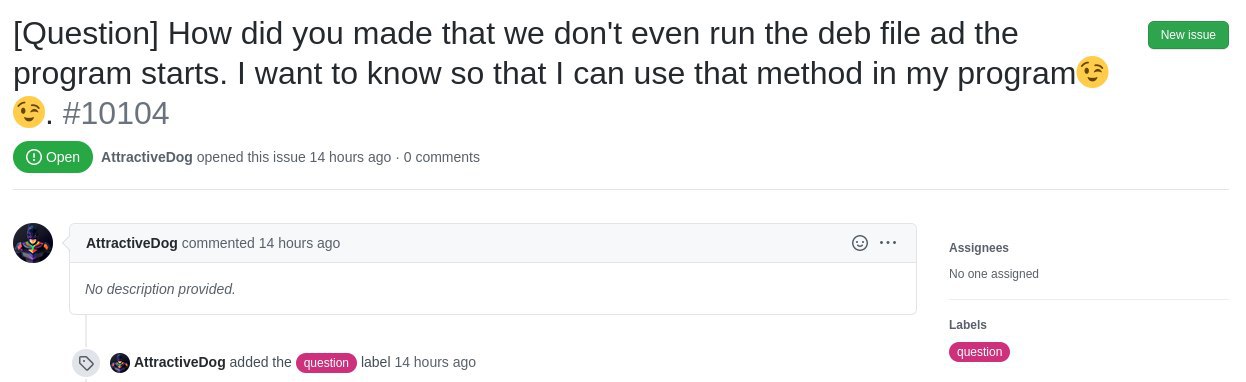Click question label in timeline event
Viewport: 1246px width, 382px height.
tap(326, 363)
